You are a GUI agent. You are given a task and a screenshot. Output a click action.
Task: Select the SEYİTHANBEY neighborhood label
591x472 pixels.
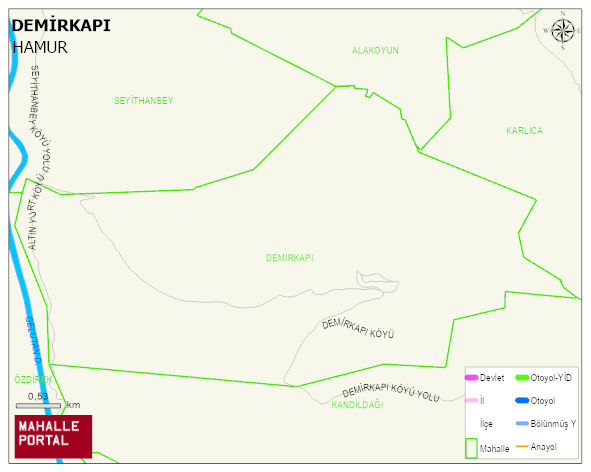[x=144, y=101]
